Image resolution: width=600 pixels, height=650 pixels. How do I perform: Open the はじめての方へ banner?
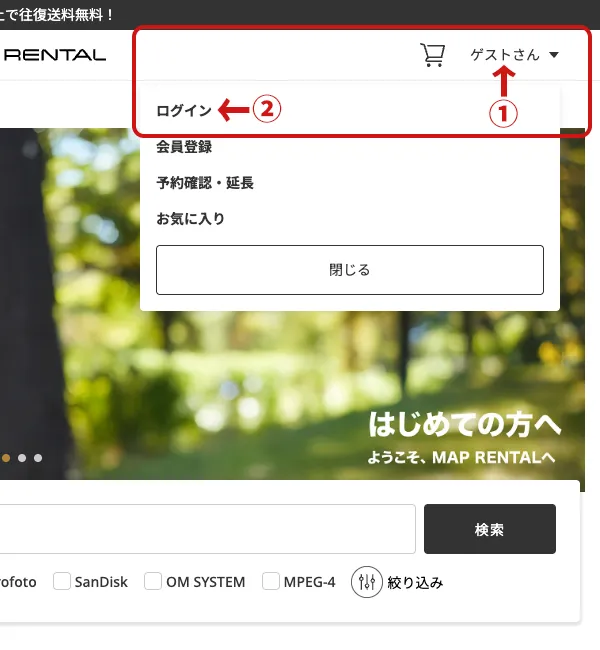[465, 425]
